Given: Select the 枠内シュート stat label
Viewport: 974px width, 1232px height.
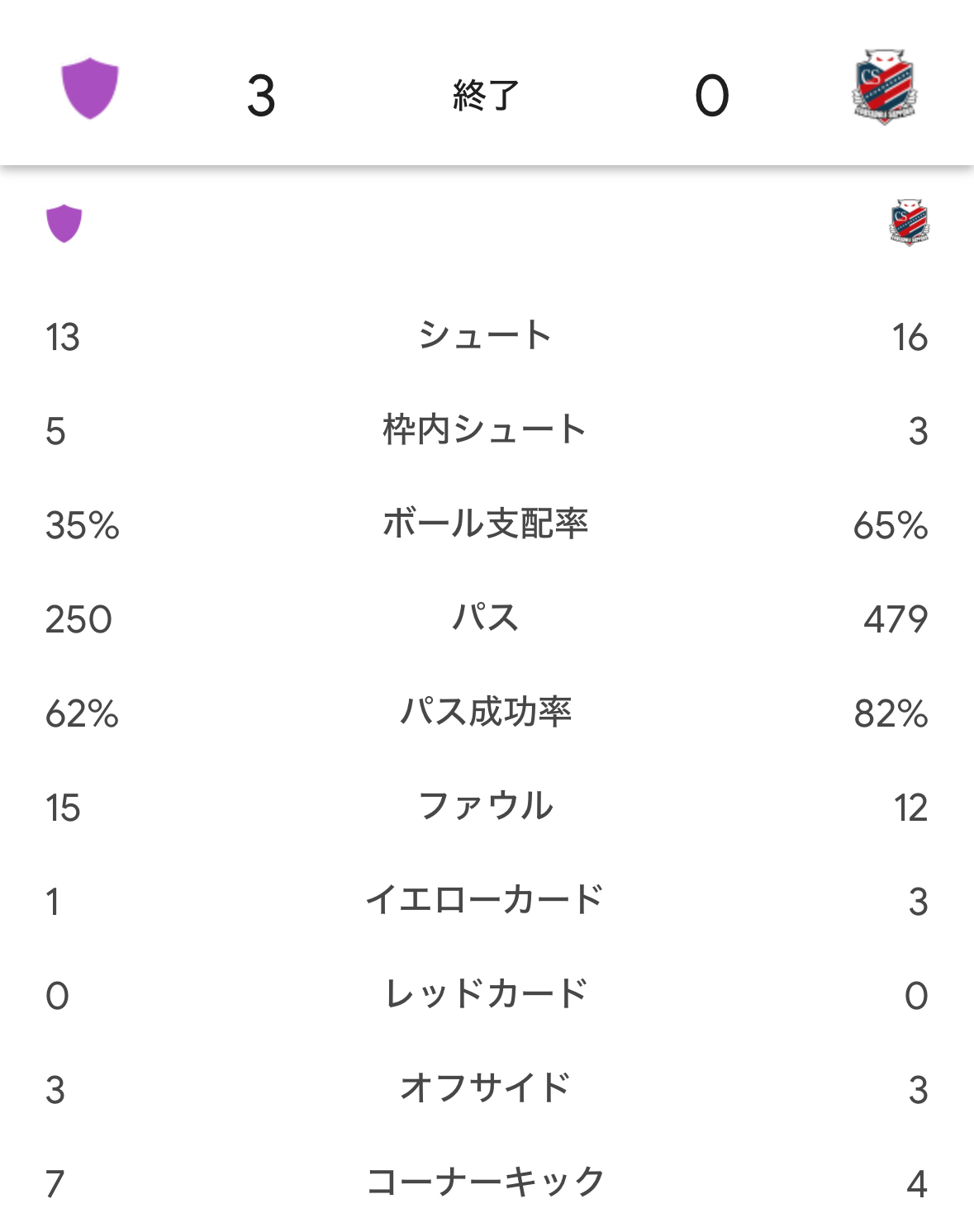Looking at the screenshot, I should point(486,430).
